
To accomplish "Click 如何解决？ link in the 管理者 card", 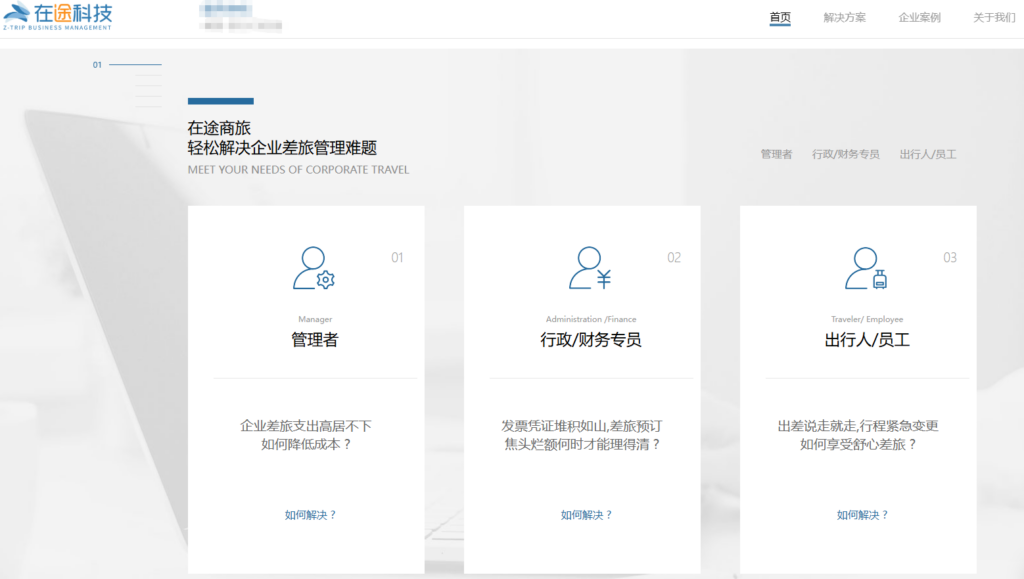I will [x=311, y=515].
